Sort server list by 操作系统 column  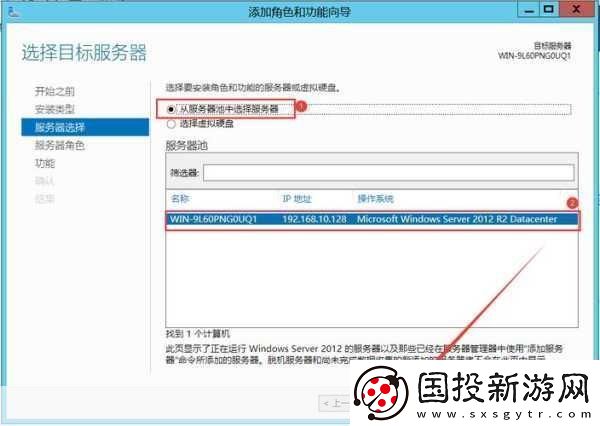coord(375,199)
